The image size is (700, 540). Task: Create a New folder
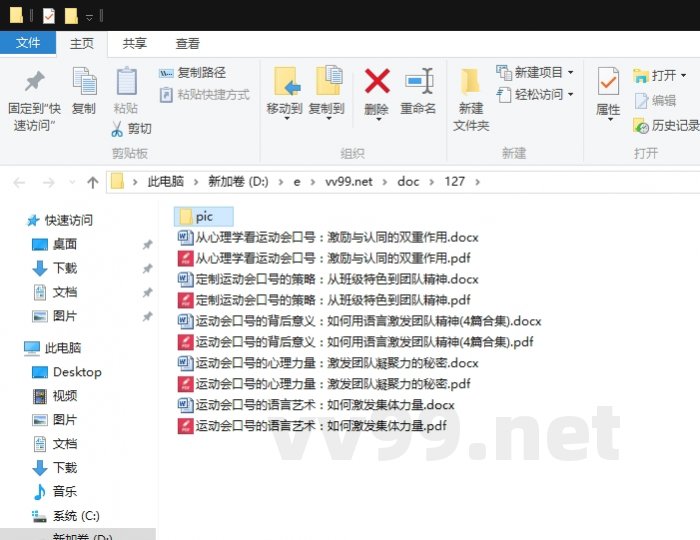pos(471,99)
